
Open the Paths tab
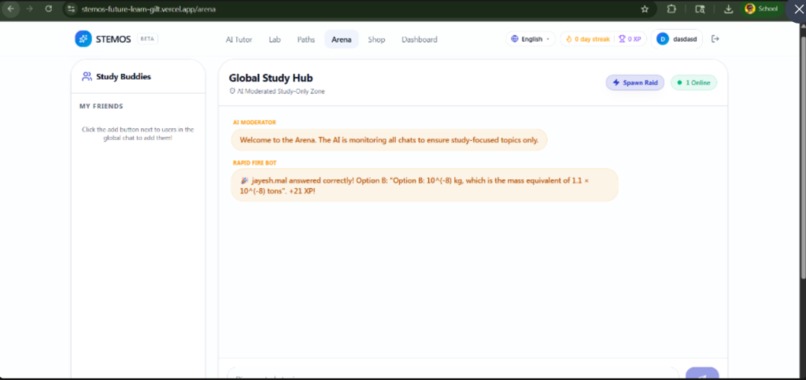(306, 40)
